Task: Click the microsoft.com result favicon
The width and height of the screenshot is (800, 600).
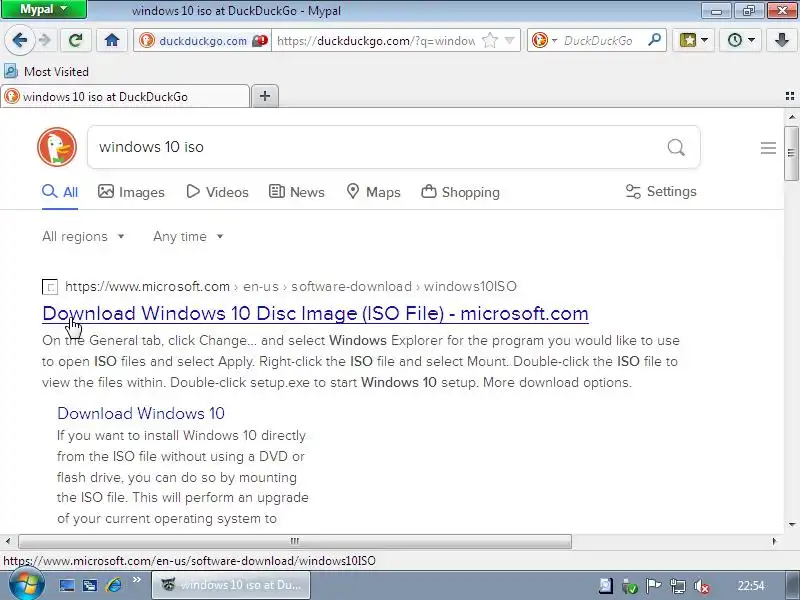Action: [50, 287]
